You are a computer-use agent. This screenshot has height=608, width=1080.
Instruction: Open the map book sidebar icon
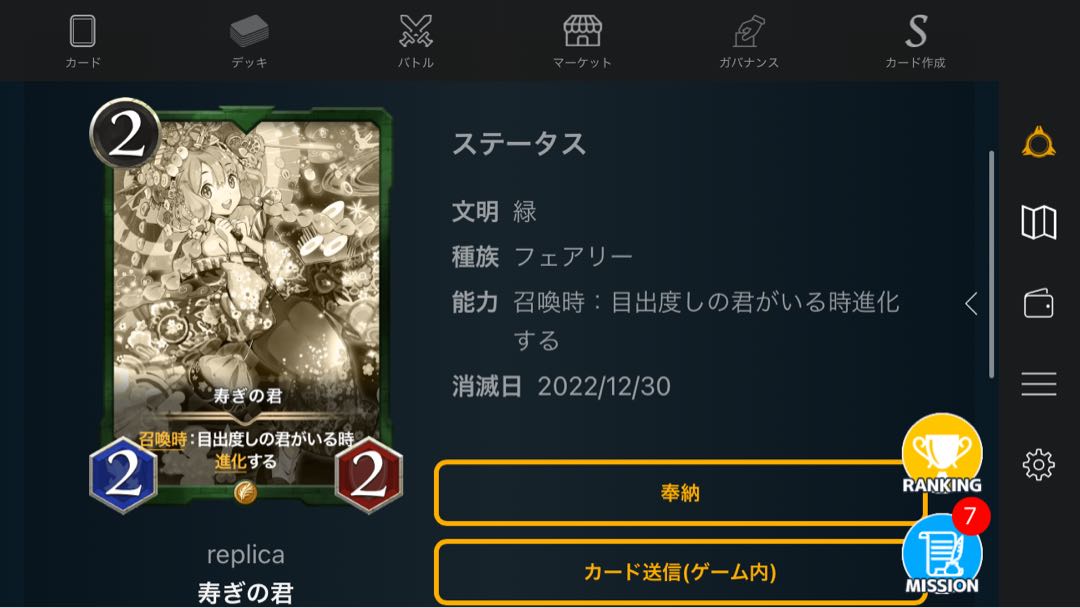coord(1039,222)
